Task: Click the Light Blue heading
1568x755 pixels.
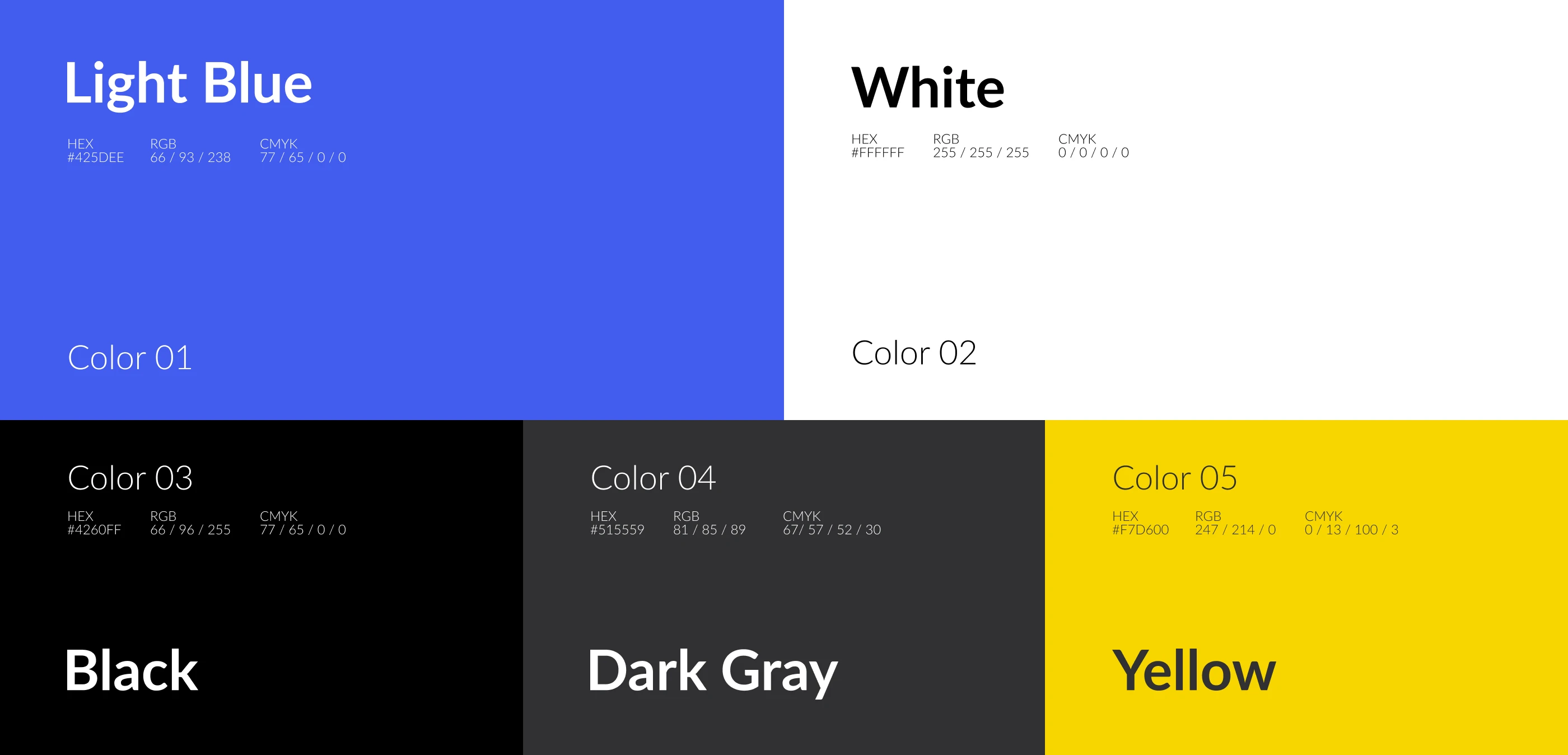Action: click(188, 84)
